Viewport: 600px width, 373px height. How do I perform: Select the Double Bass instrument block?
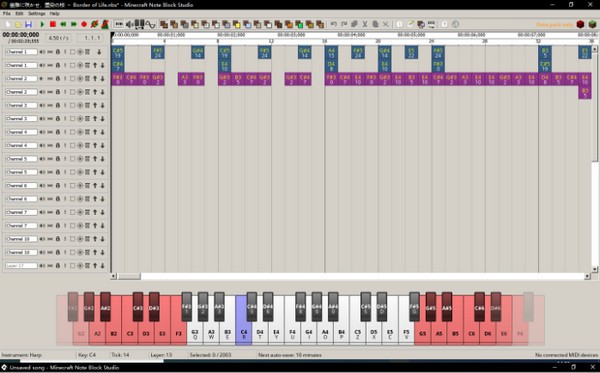(x=174, y=24)
